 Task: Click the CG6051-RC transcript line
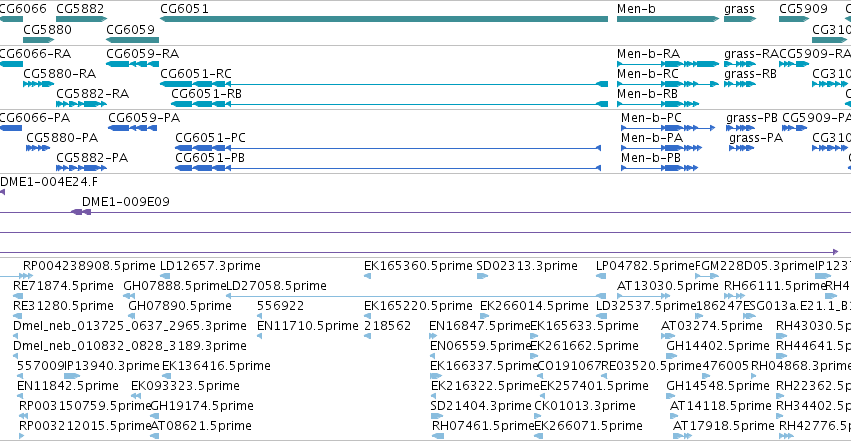[384, 84]
